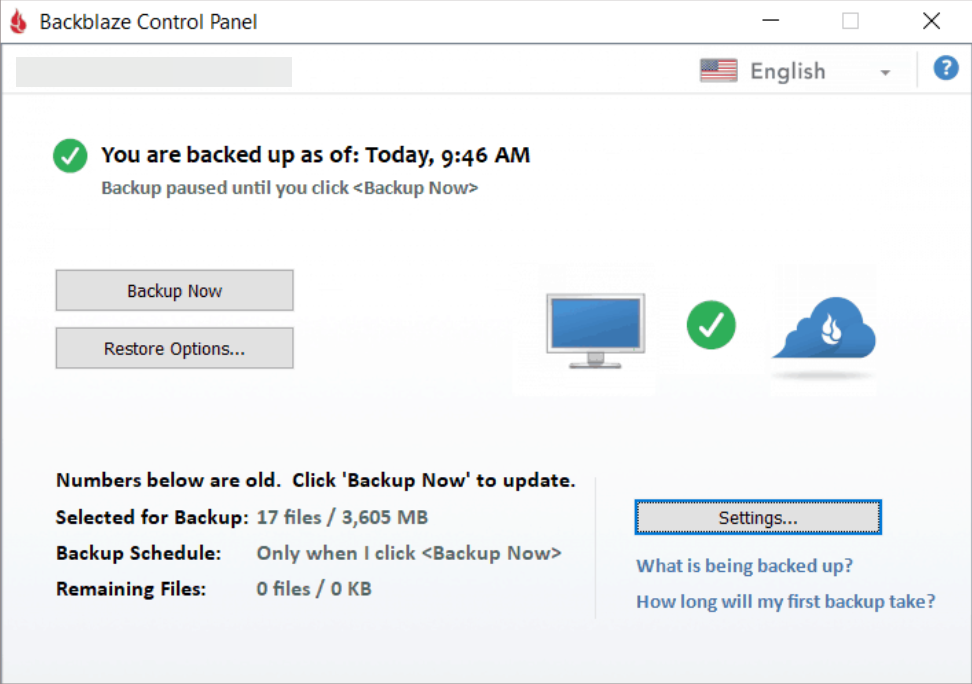Click the Backblaze flame logo in title bar
This screenshot has width=972, height=684.
click(x=19, y=22)
